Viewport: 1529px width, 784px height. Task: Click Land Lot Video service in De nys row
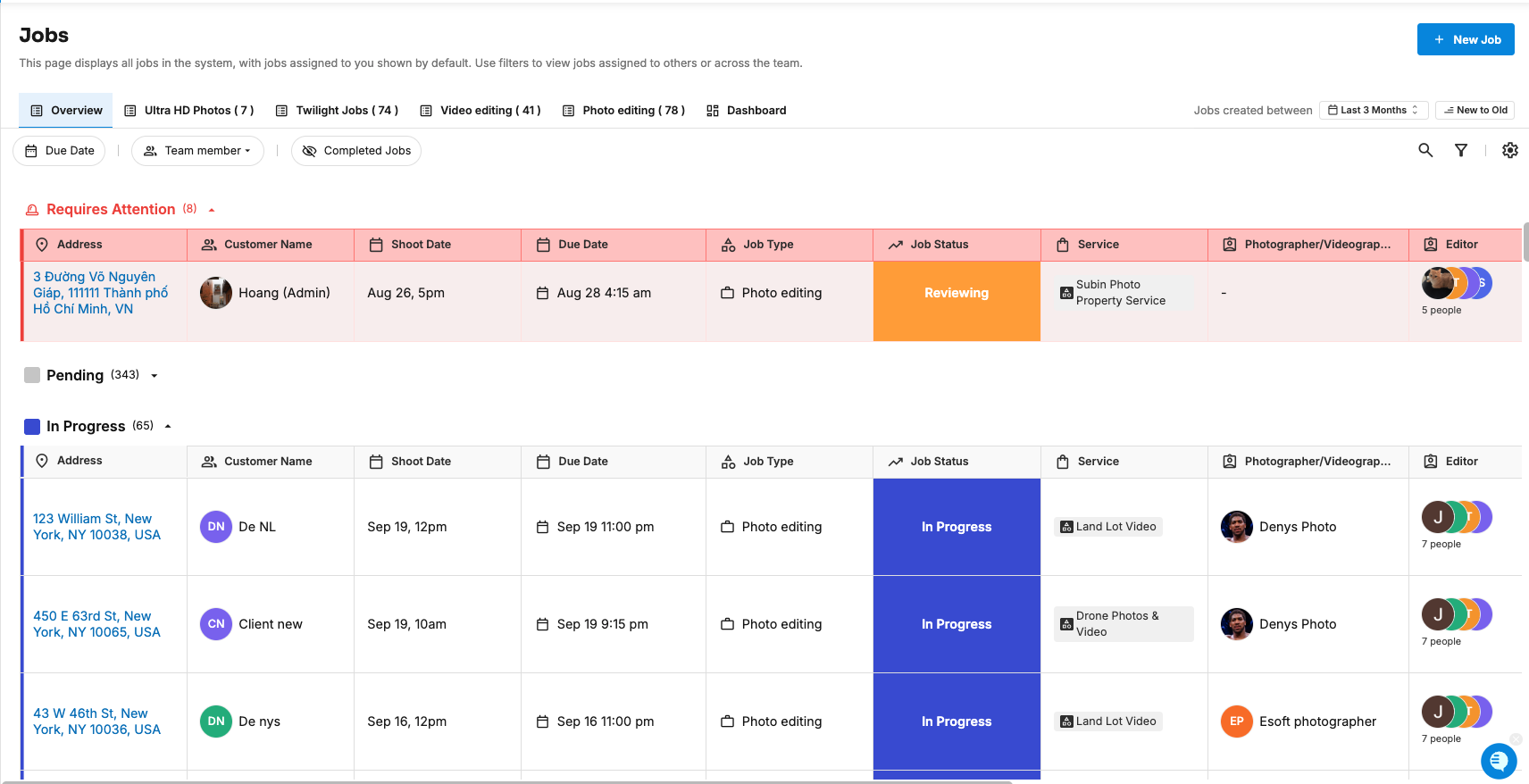click(1108, 721)
